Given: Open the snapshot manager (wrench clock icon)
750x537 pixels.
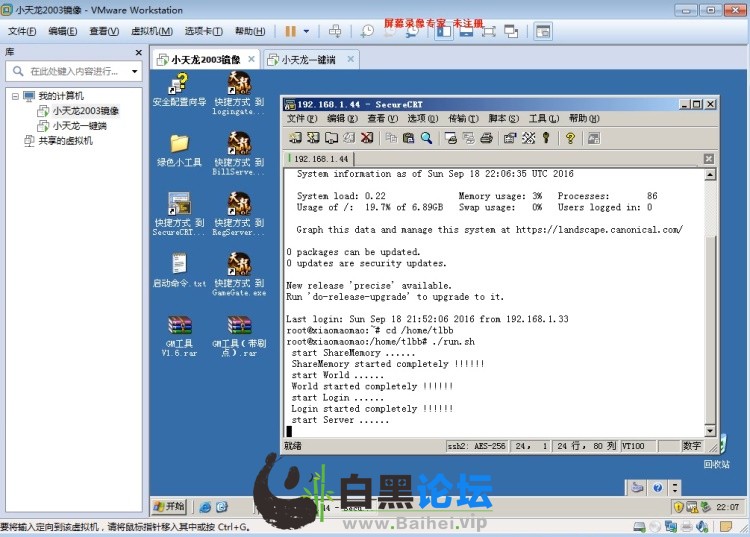Looking at the screenshot, I should 412,32.
